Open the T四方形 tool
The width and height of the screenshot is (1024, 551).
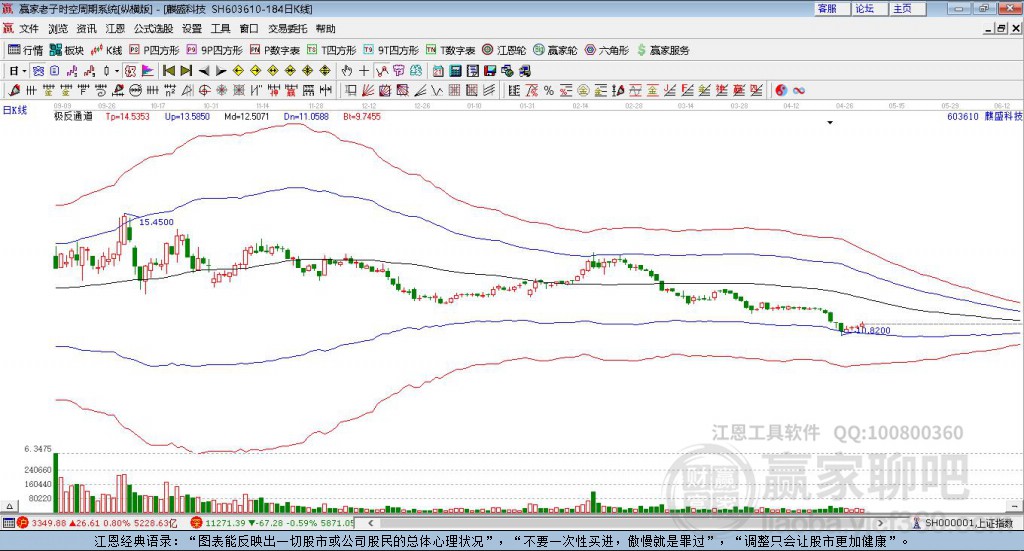(x=332, y=50)
